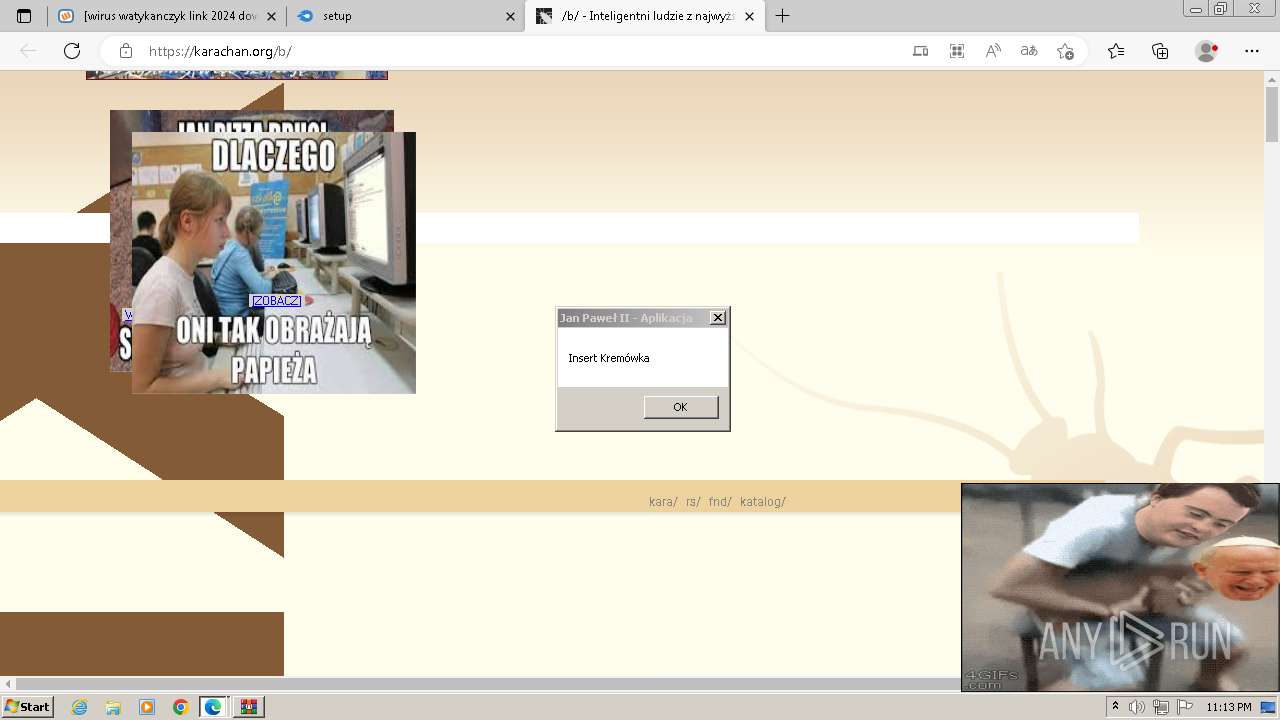Open File Explorer from taskbar

pos(113,707)
